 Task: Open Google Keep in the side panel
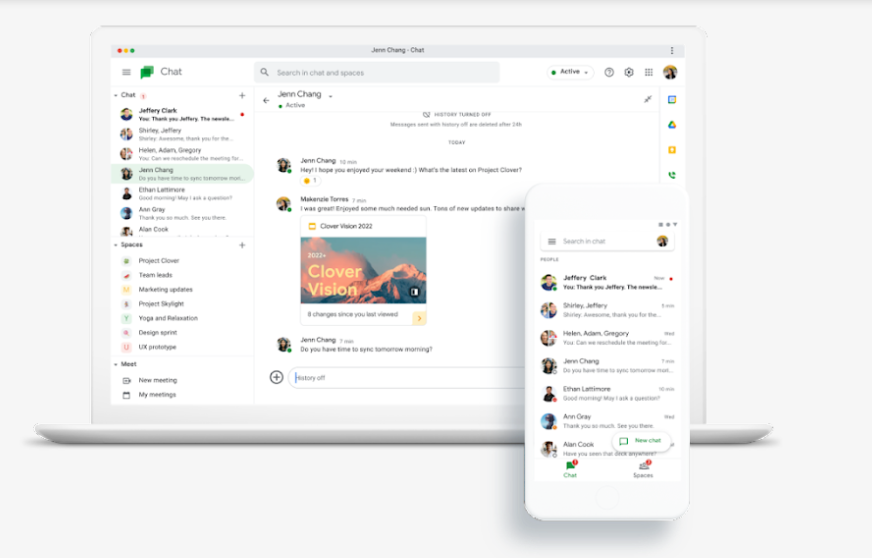pyautogui.click(x=672, y=150)
